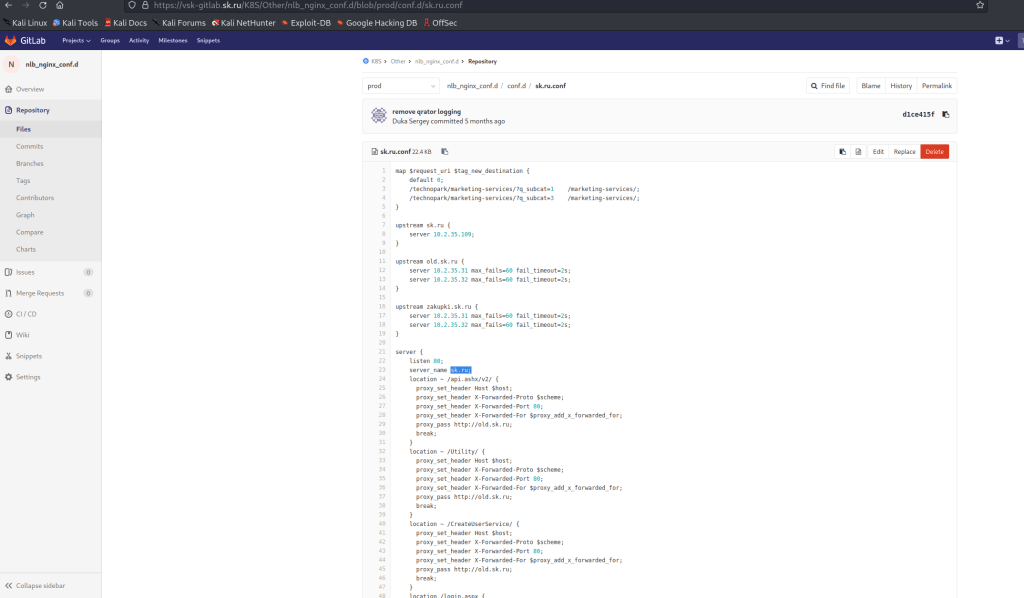Click the browser URL address bar
This screenshot has height=598, width=1024.
pyautogui.click(x=500, y=5)
